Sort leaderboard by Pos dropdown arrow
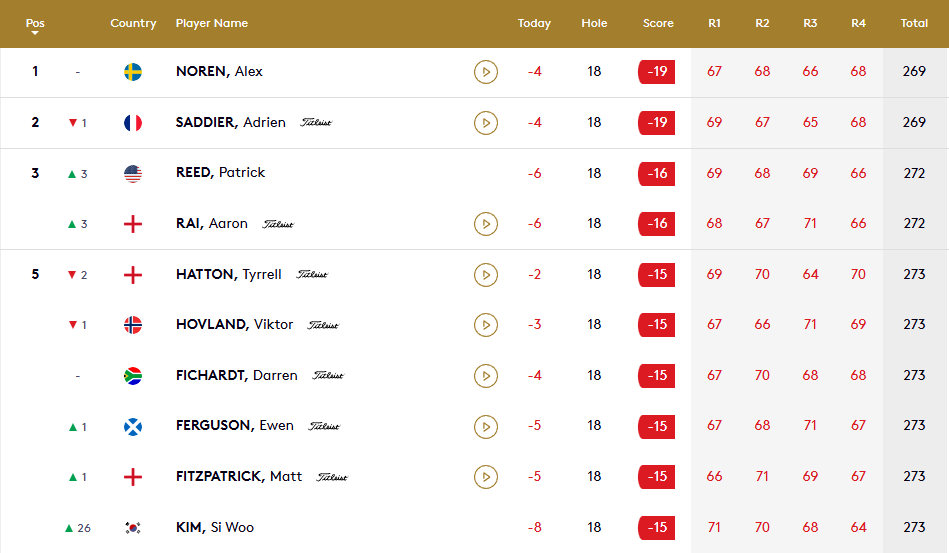The height and width of the screenshot is (553, 949). pyautogui.click(x=35, y=33)
